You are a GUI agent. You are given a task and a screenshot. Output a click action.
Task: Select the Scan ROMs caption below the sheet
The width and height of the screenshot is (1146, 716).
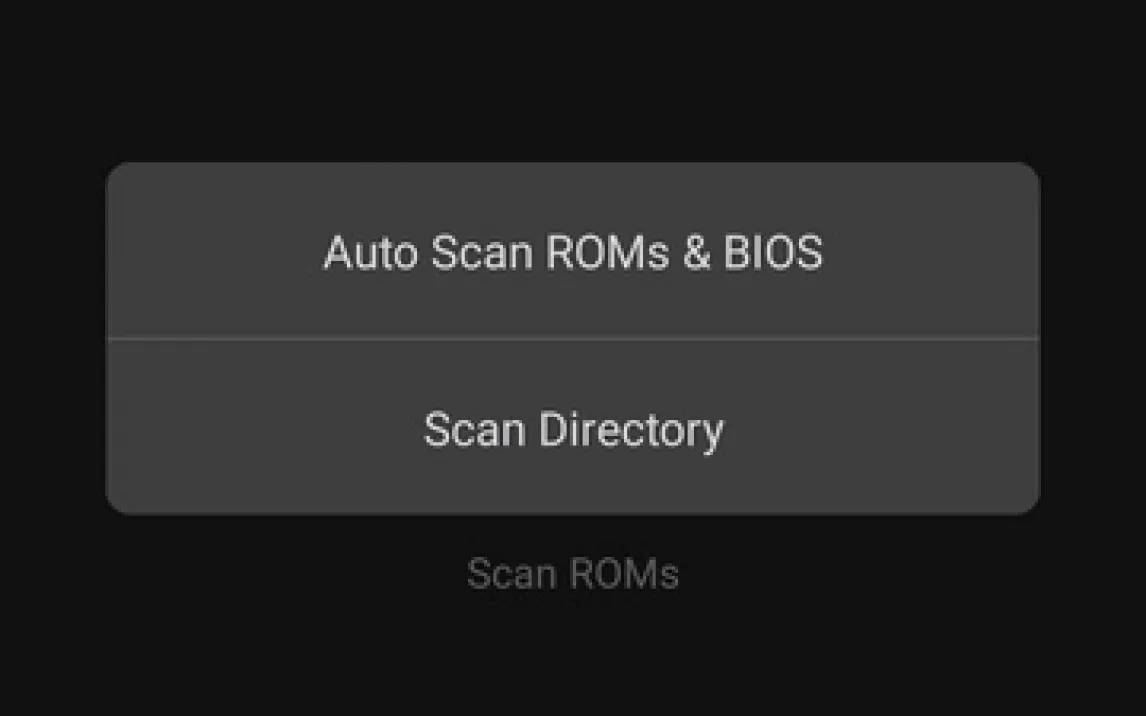click(573, 574)
